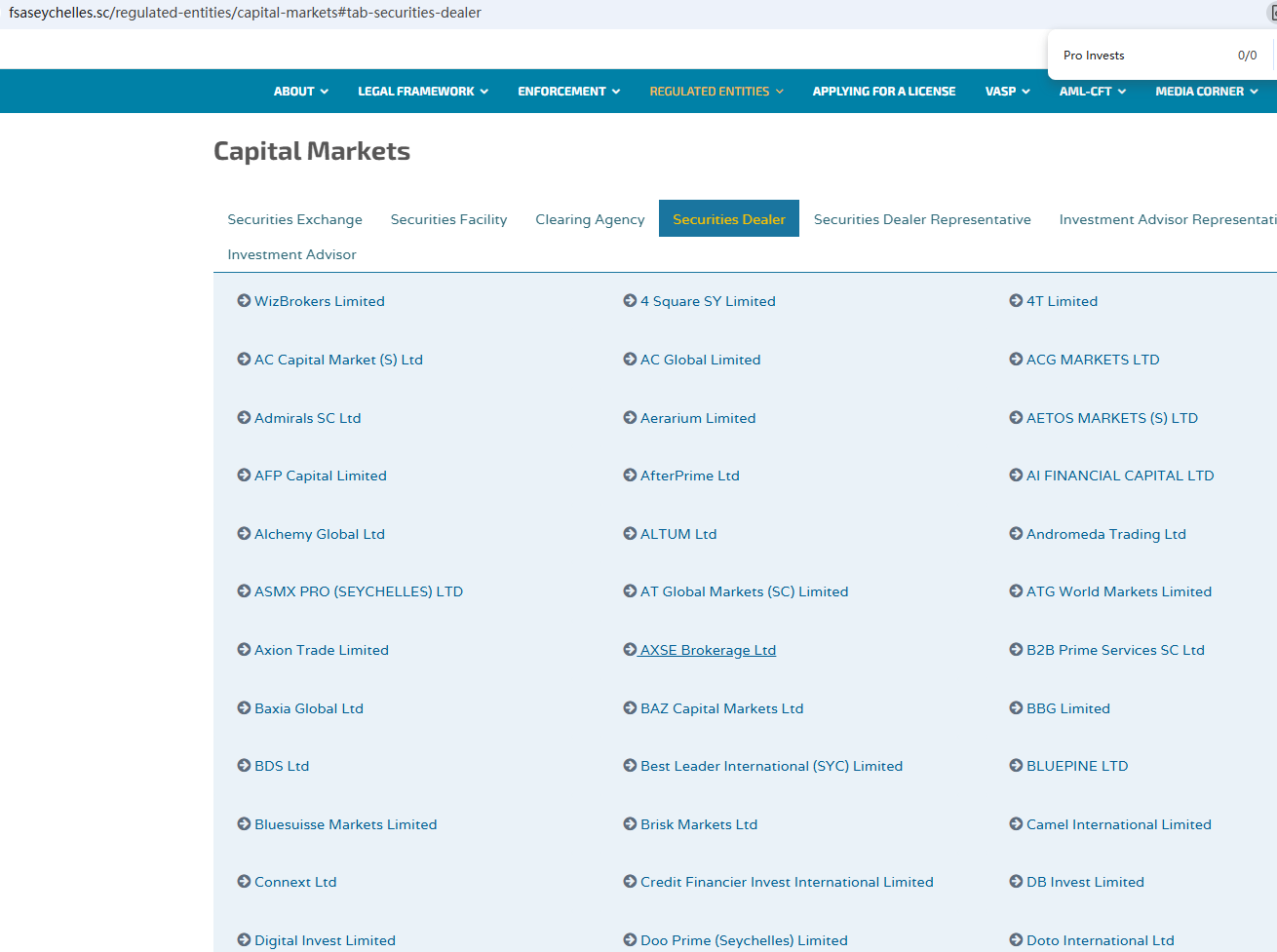Screen dimensions: 1277x952
Task: Open the ENFORCEMENT dropdown menu
Action: 569,92
